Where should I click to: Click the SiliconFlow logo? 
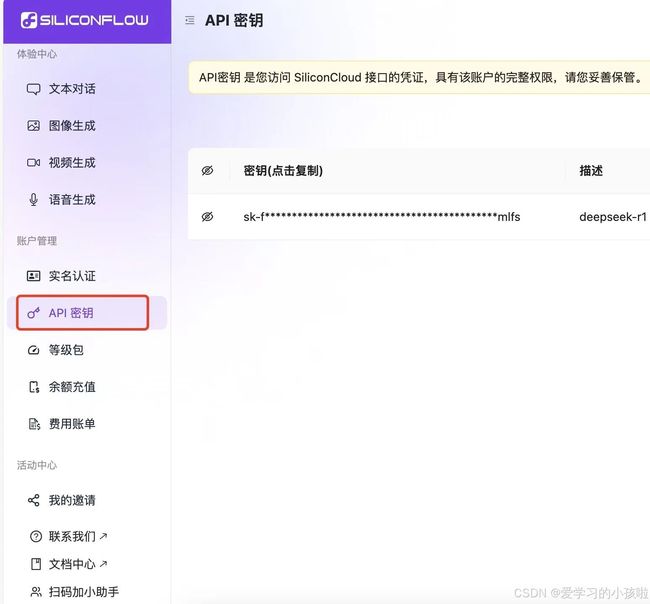point(85,20)
